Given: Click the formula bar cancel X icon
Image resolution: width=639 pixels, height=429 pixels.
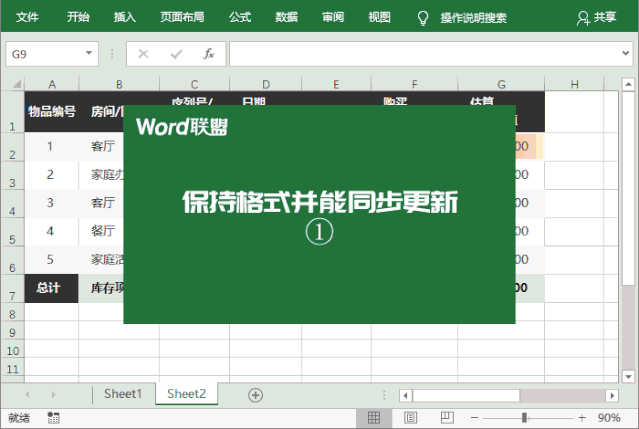Looking at the screenshot, I should click(x=143, y=54).
